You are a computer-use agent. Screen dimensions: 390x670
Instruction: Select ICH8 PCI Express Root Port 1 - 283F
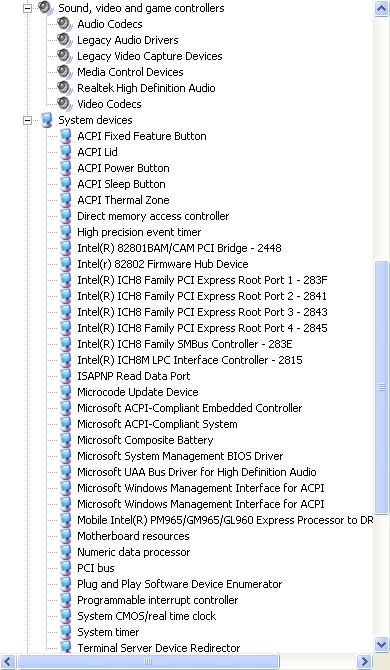click(202, 280)
